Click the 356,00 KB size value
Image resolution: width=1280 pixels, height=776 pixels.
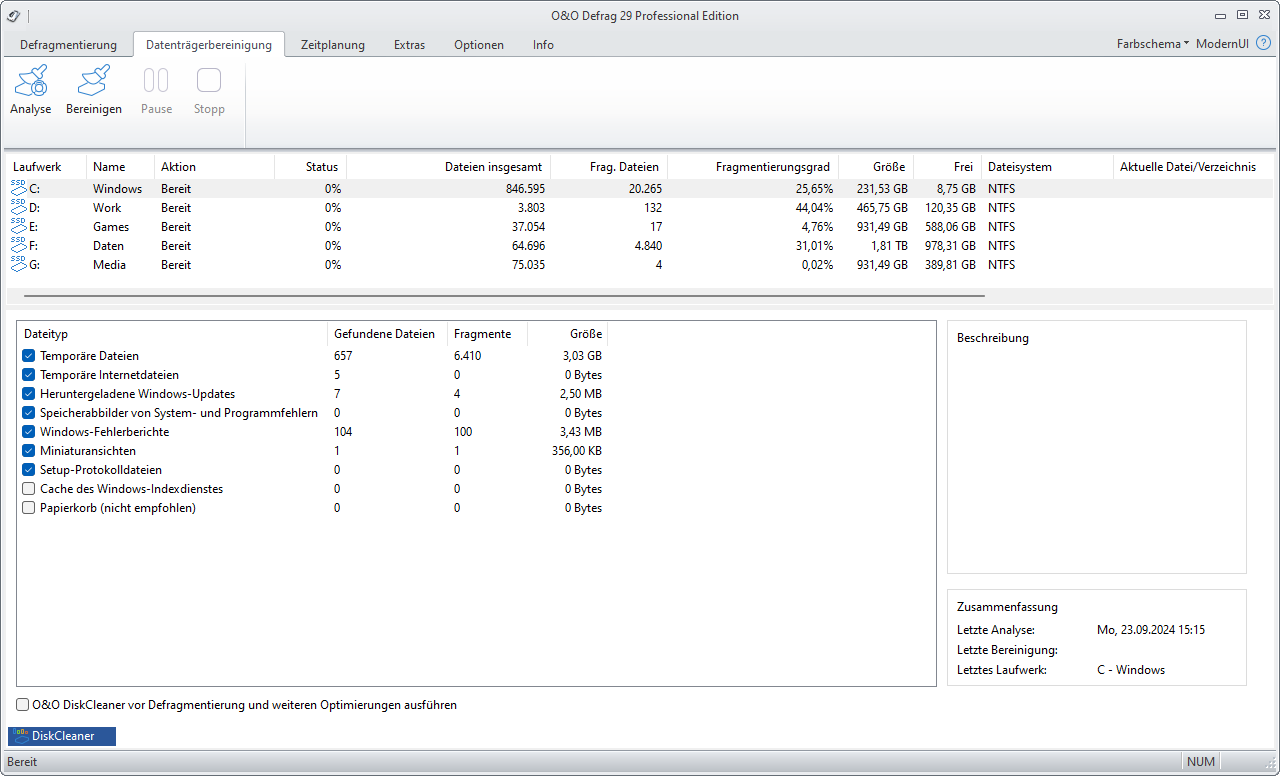[575, 451]
